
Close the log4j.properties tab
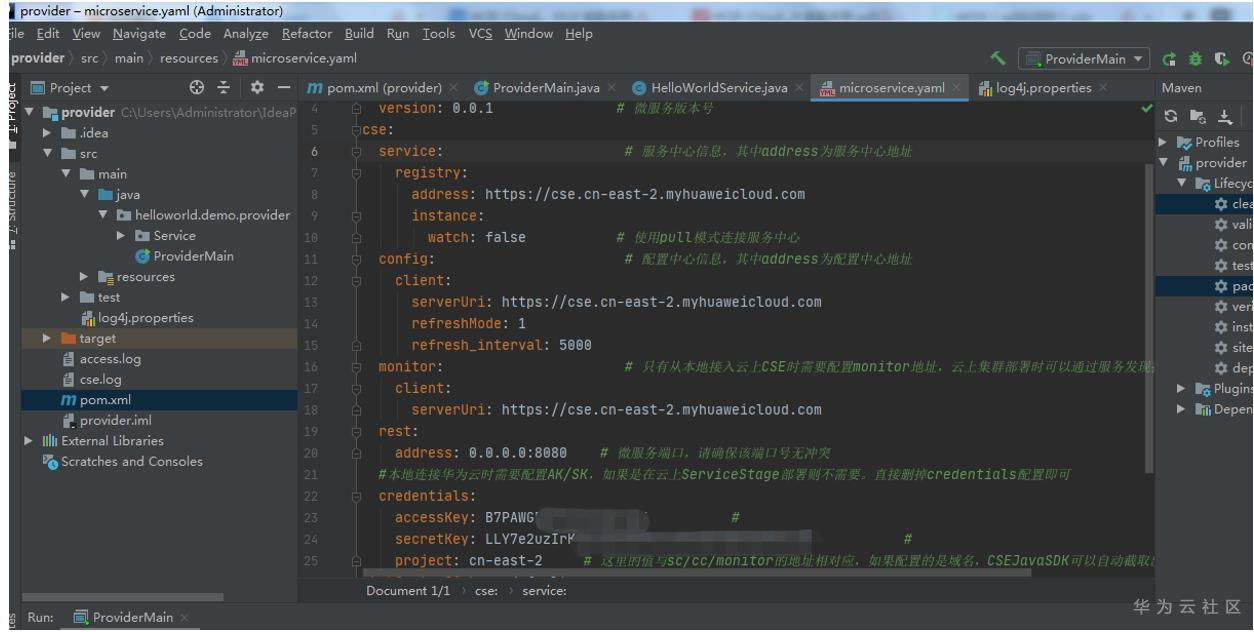(1102, 88)
